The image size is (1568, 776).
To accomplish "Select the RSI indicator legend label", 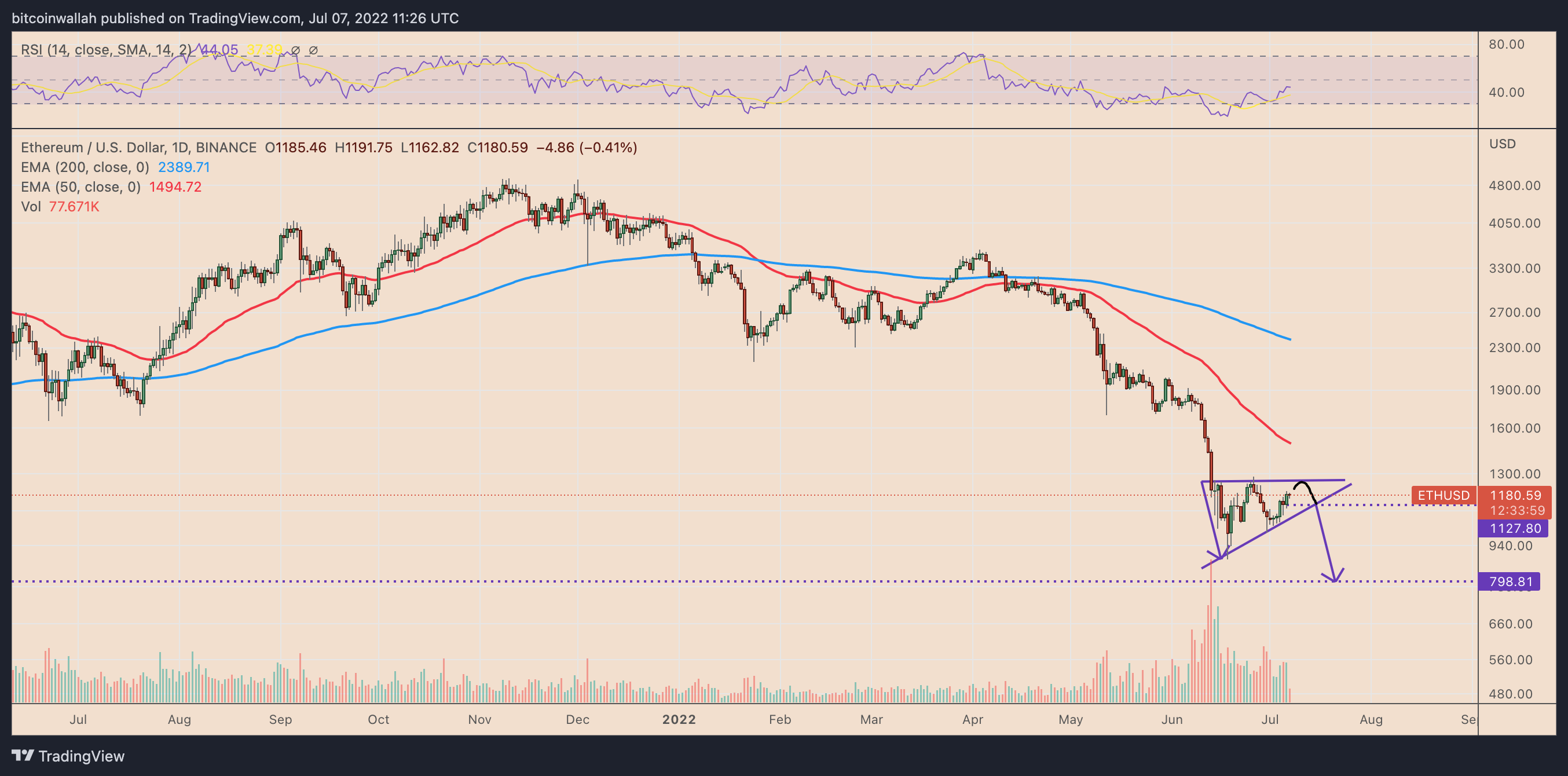I will pos(106,50).
